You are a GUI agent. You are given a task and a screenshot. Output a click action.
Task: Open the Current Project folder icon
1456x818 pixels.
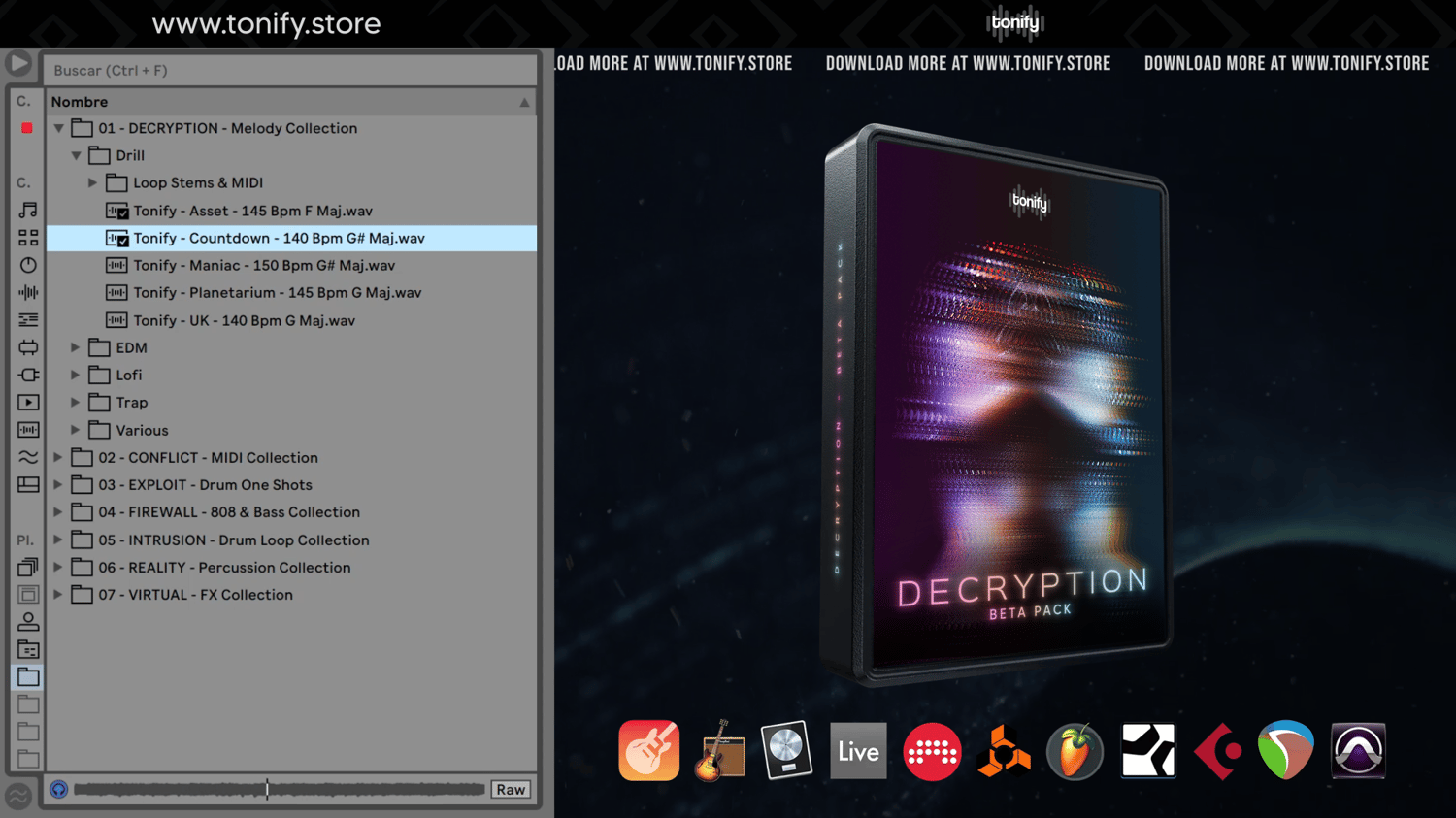coord(28,649)
